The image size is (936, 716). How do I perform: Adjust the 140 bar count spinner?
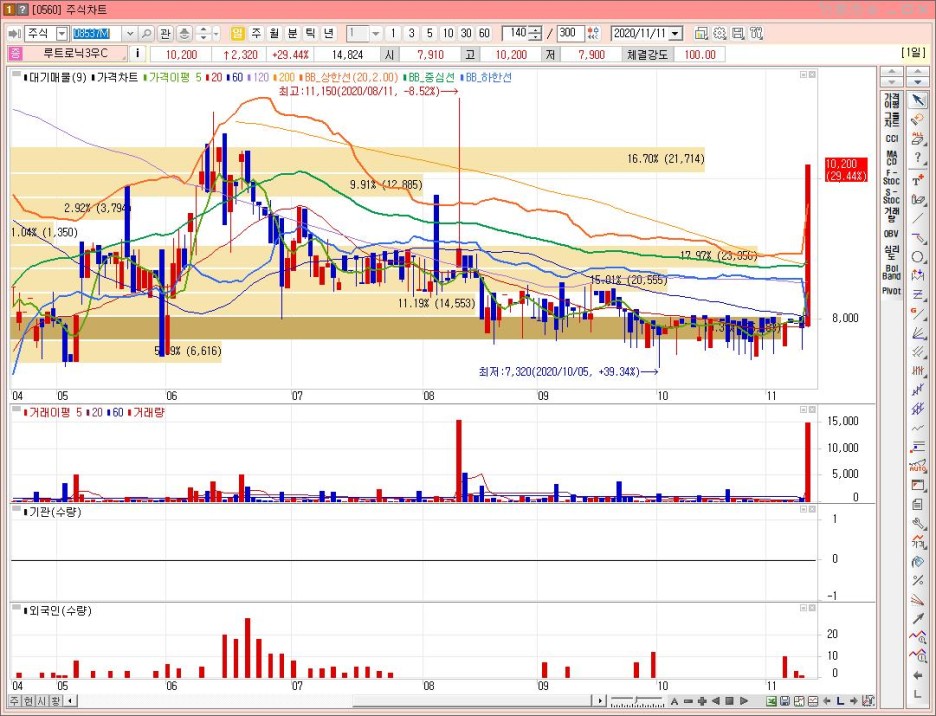pos(535,33)
